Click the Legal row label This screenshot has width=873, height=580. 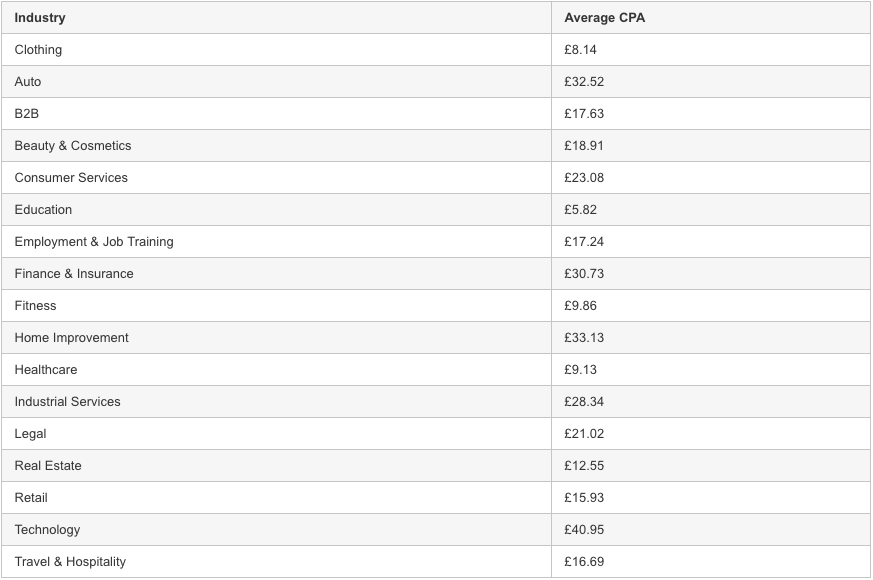coord(30,434)
